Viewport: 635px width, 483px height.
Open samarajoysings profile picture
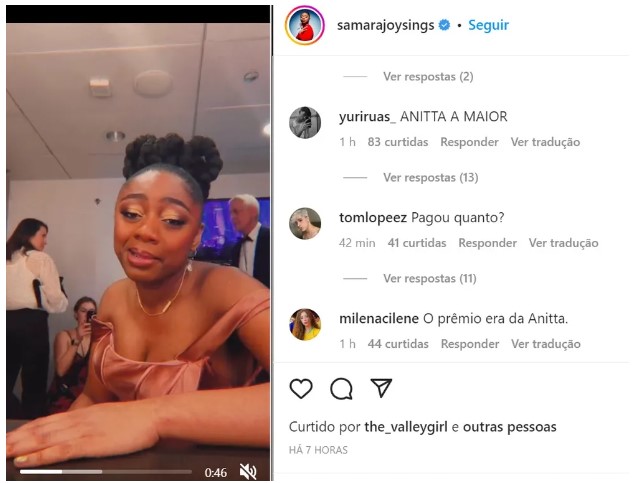click(x=305, y=25)
